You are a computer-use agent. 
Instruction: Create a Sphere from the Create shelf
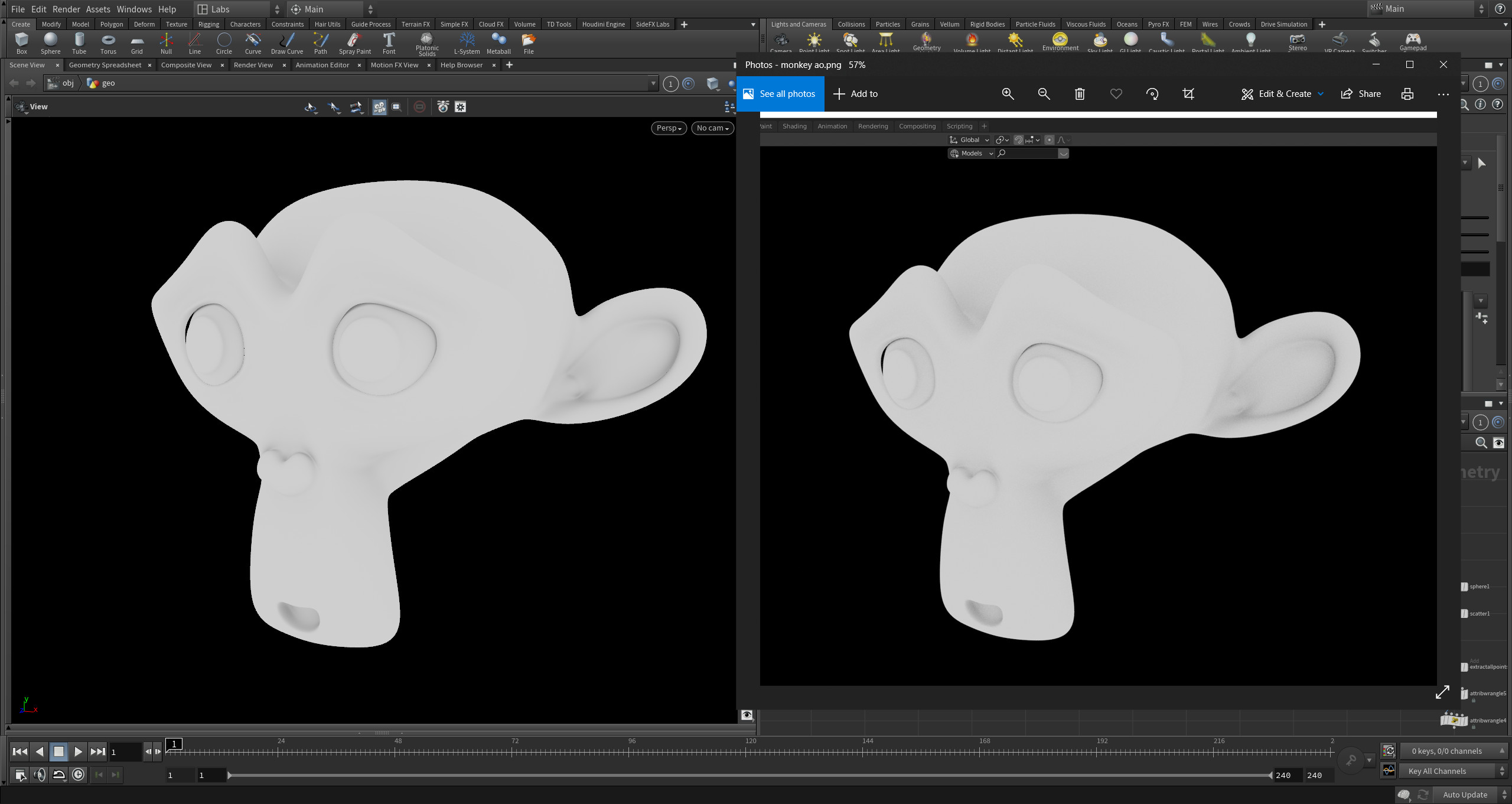coord(50,43)
